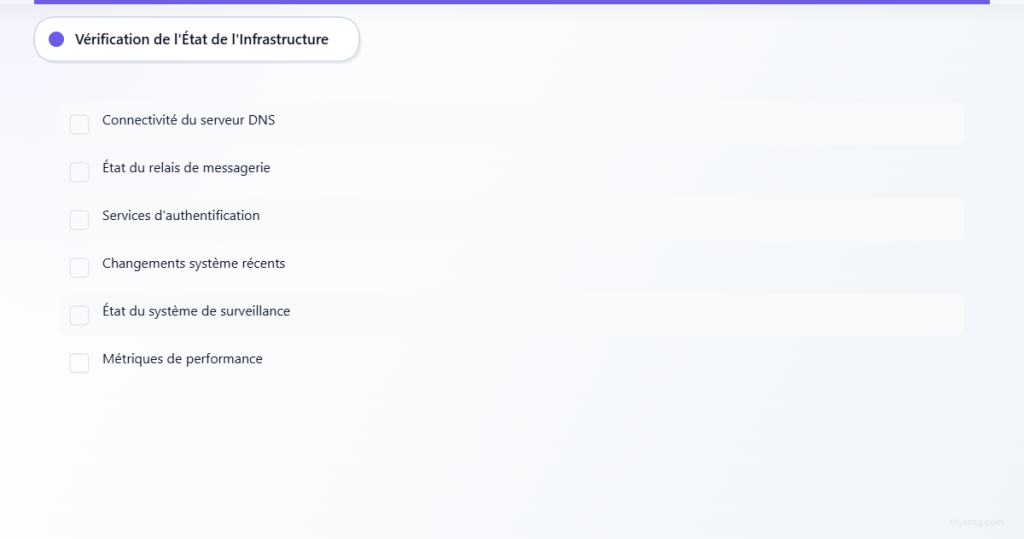Click the Changements système récents label text
The image size is (1024, 539).
[193, 263]
